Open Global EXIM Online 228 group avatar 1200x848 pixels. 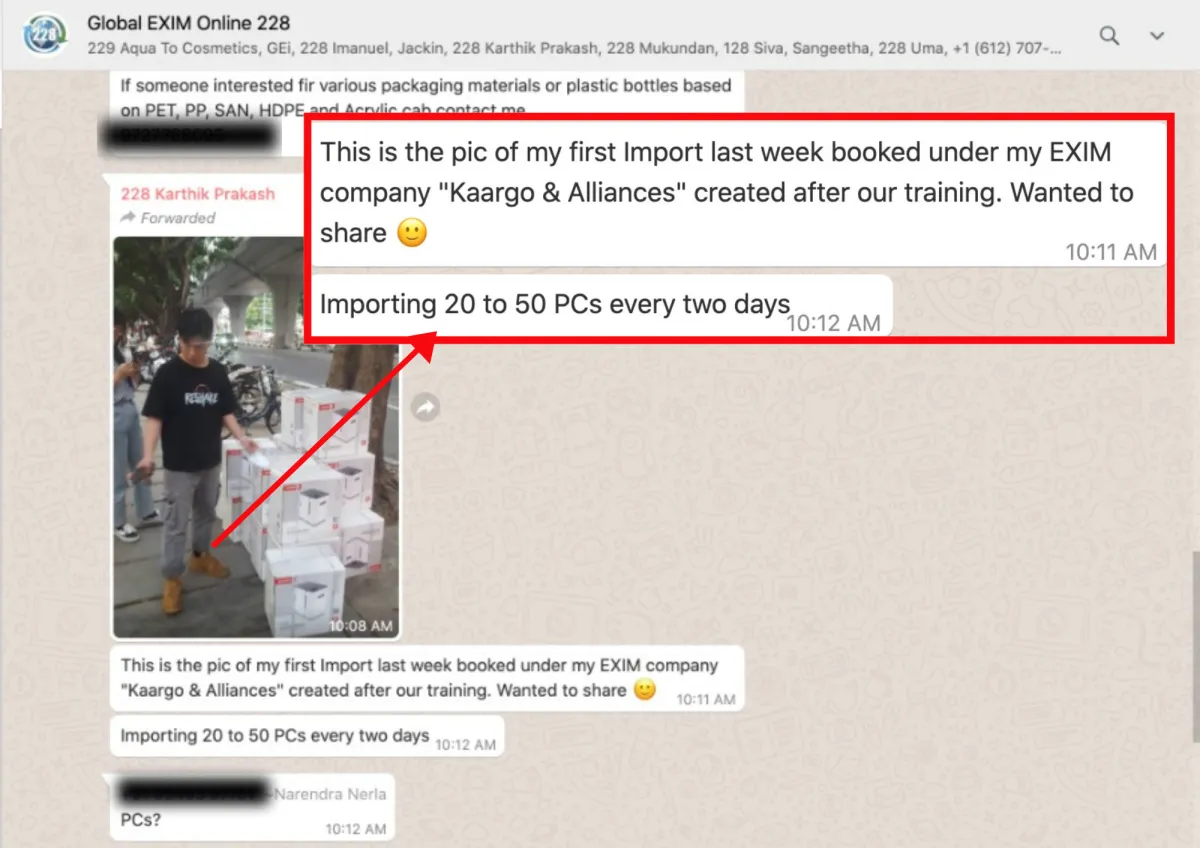pos(43,35)
